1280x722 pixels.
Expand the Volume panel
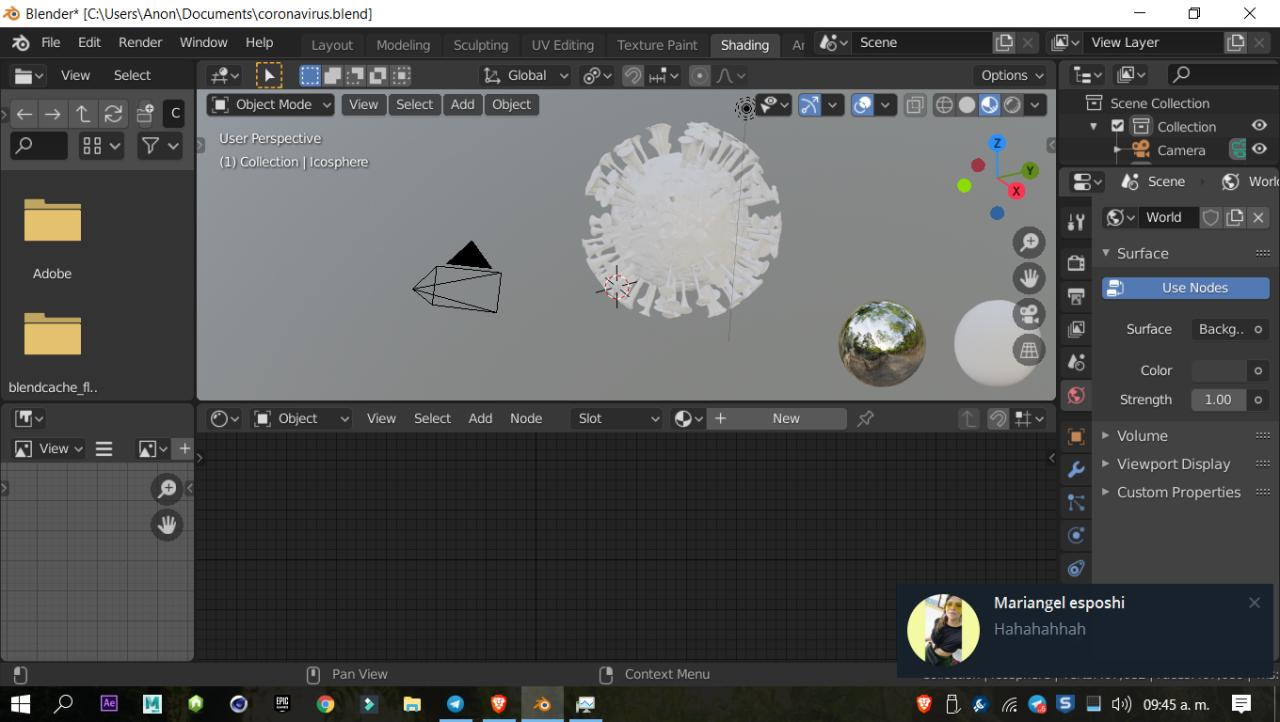pyautogui.click(x=1142, y=436)
